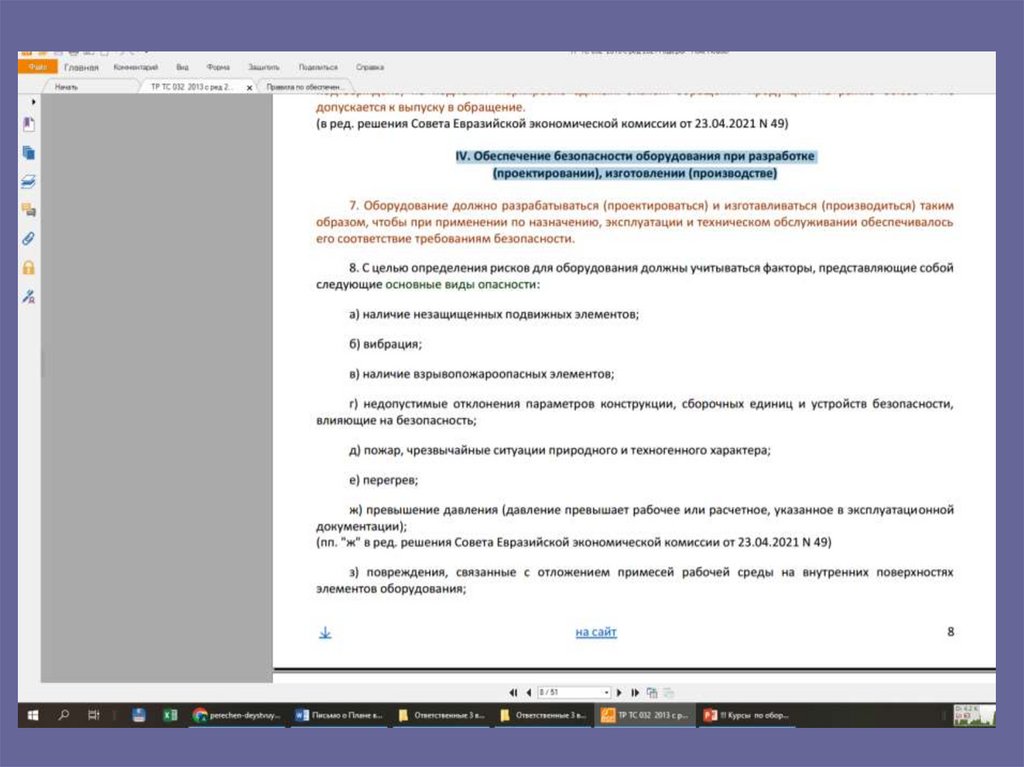Screen dimensions: 1024x767
Task: Open the Layers panel icon
Action: [29, 182]
